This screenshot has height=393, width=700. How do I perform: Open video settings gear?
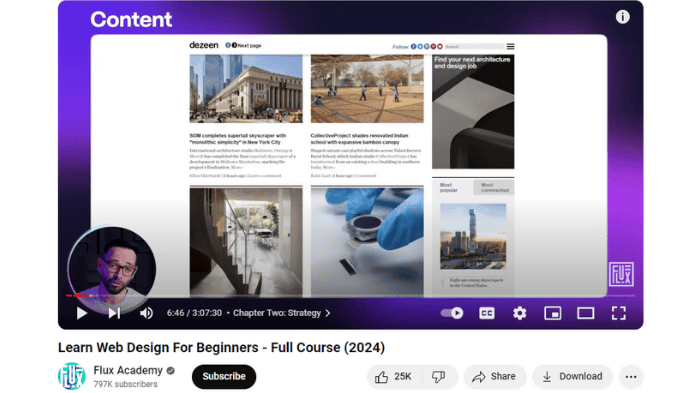[520, 313]
